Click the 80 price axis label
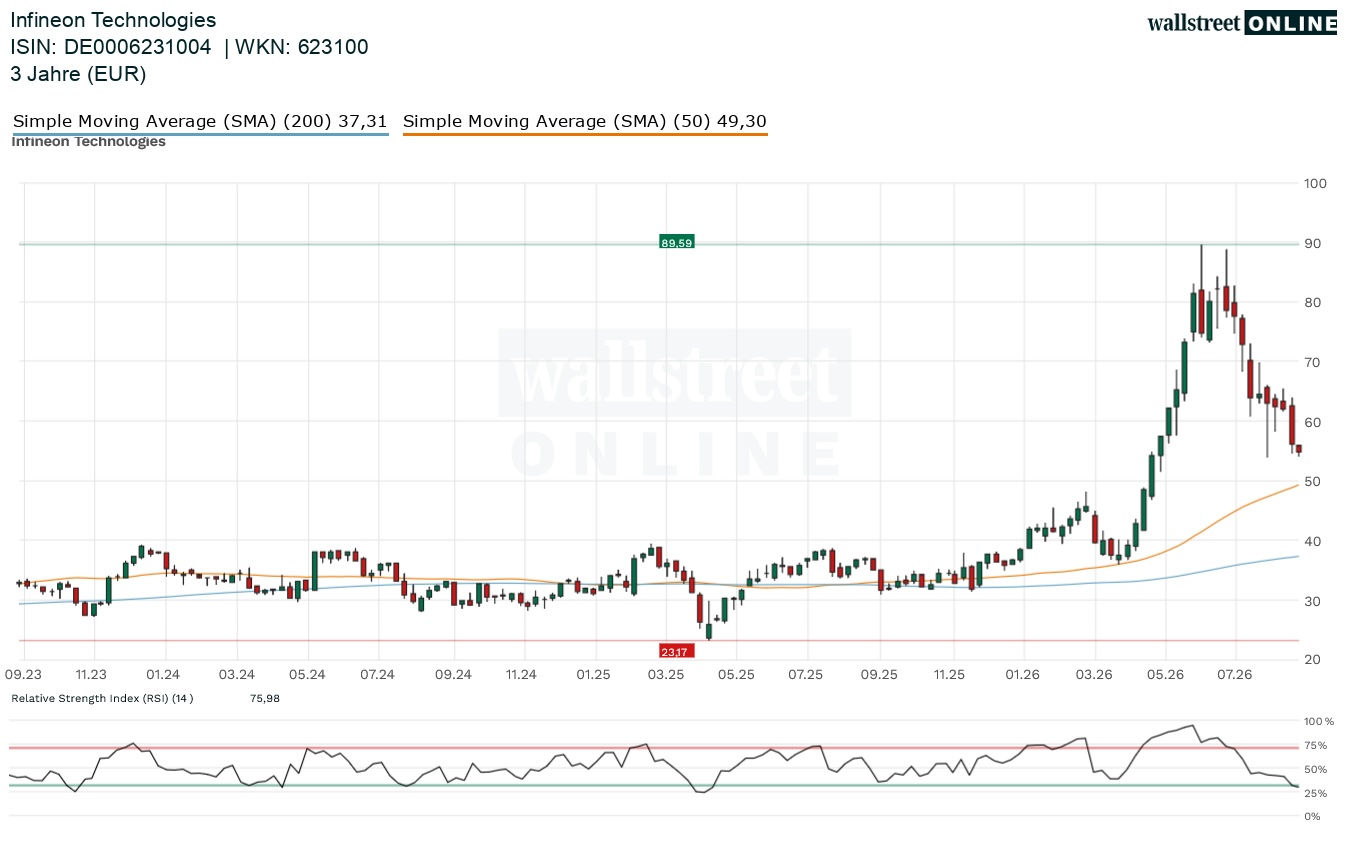The height and width of the screenshot is (843, 1349). [1312, 303]
